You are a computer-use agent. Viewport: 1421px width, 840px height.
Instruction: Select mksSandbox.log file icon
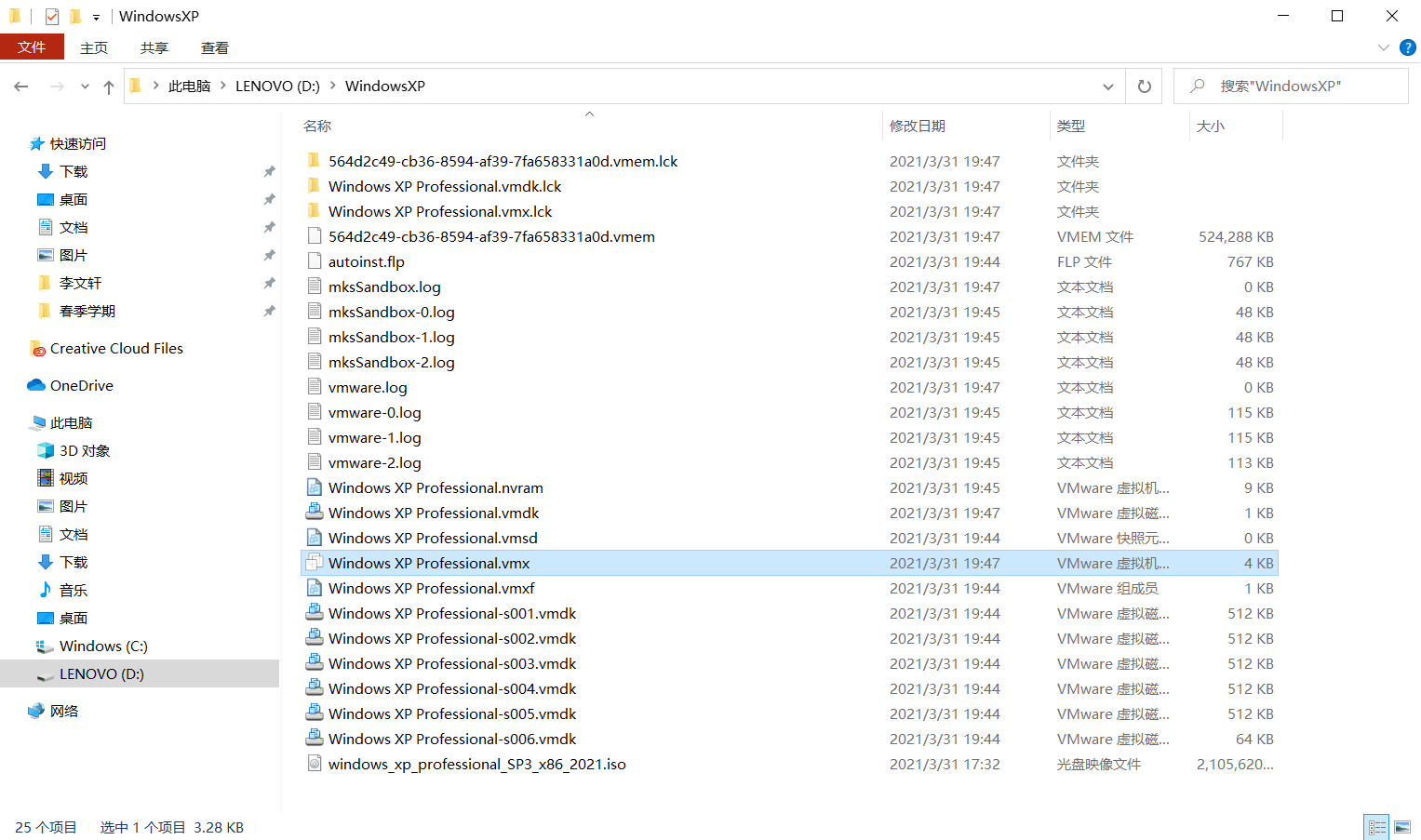coord(315,287)
